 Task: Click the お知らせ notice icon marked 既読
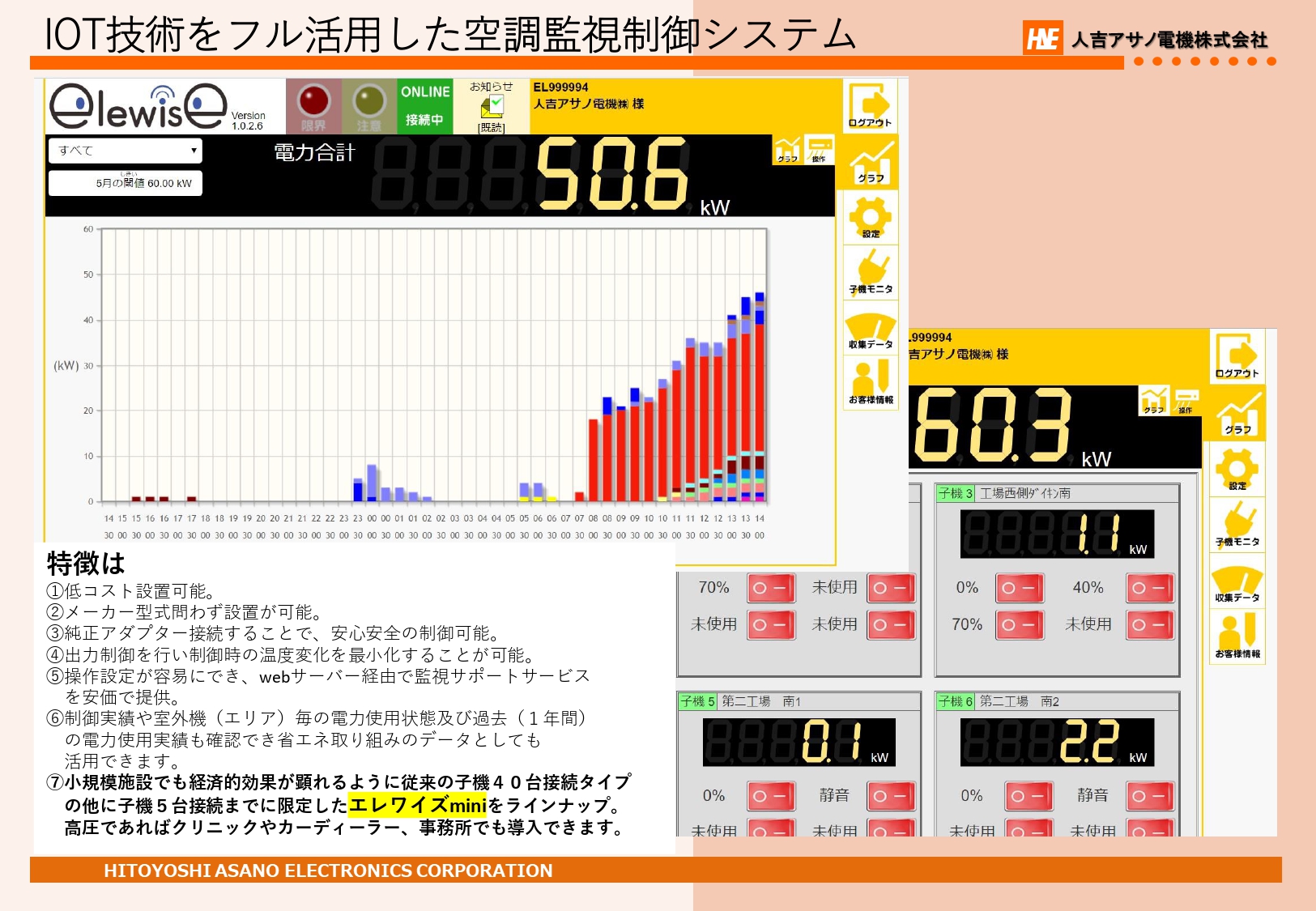point(492,106)
